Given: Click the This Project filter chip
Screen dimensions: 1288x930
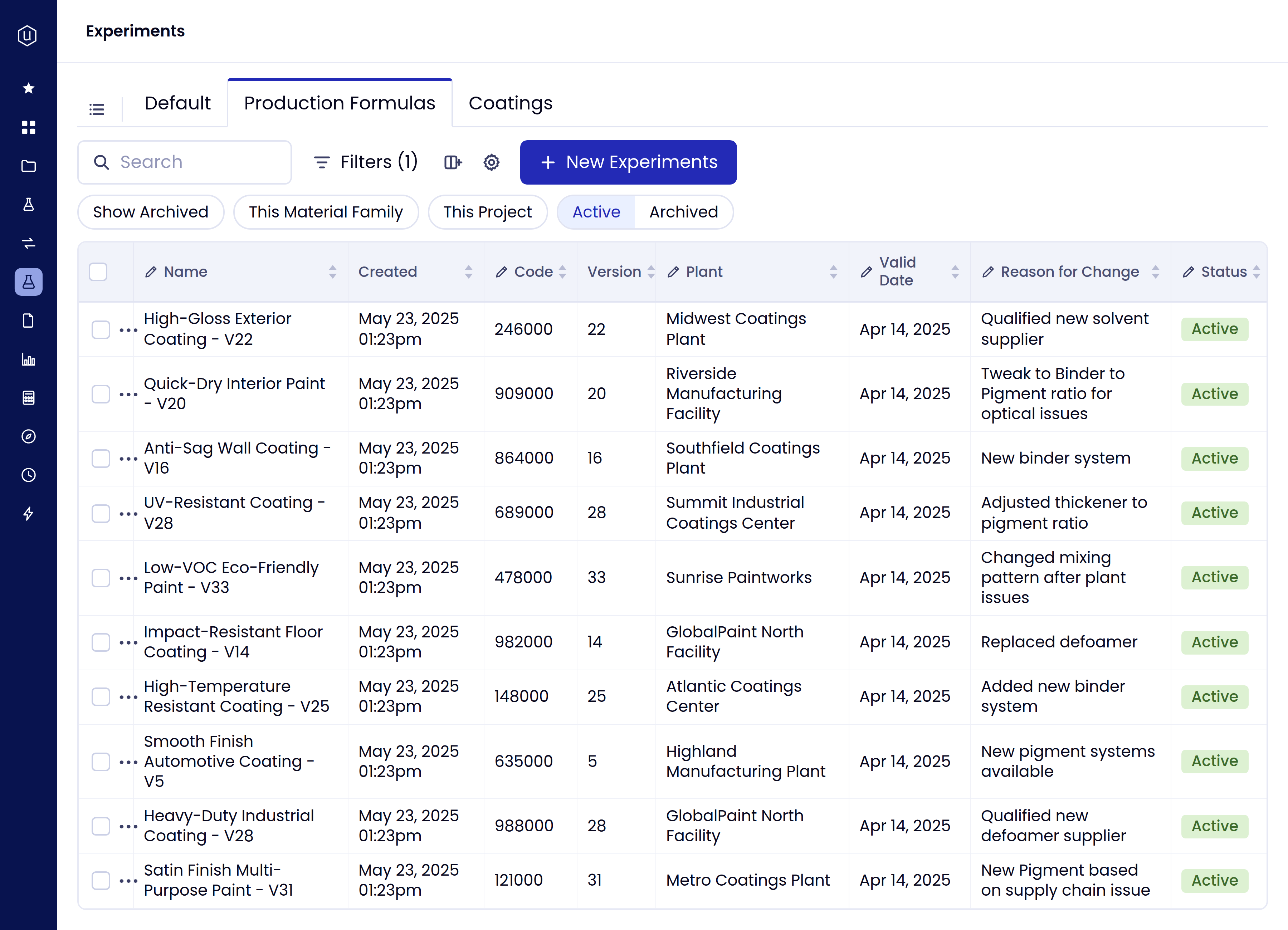Looking at the screenshot, I should pos(488,212).
